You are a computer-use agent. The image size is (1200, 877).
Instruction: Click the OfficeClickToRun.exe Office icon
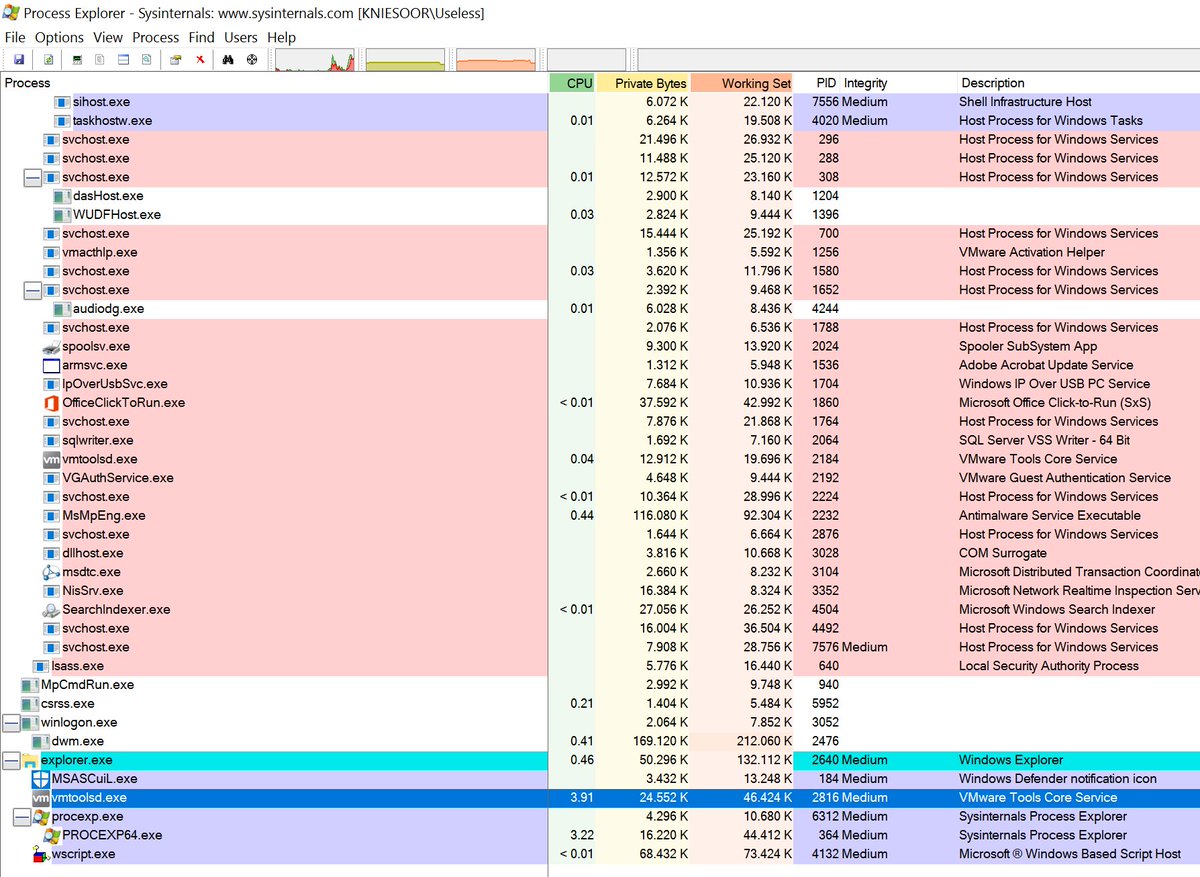[52, 403]
